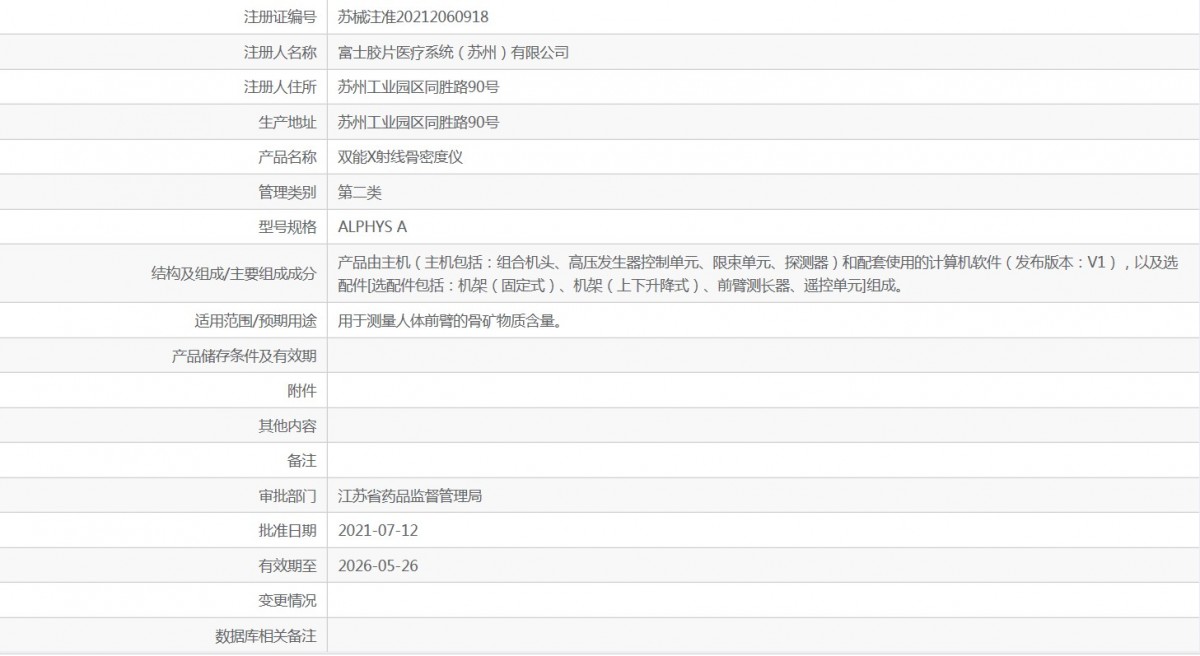Select the model specification ALPHYS A

[x=373, y=227]
